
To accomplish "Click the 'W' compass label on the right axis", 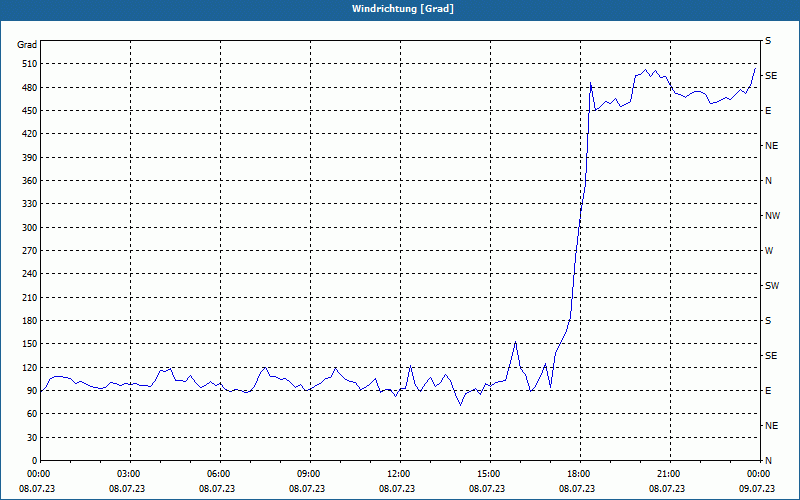I will pyautogui.click(x=769, y=251).
